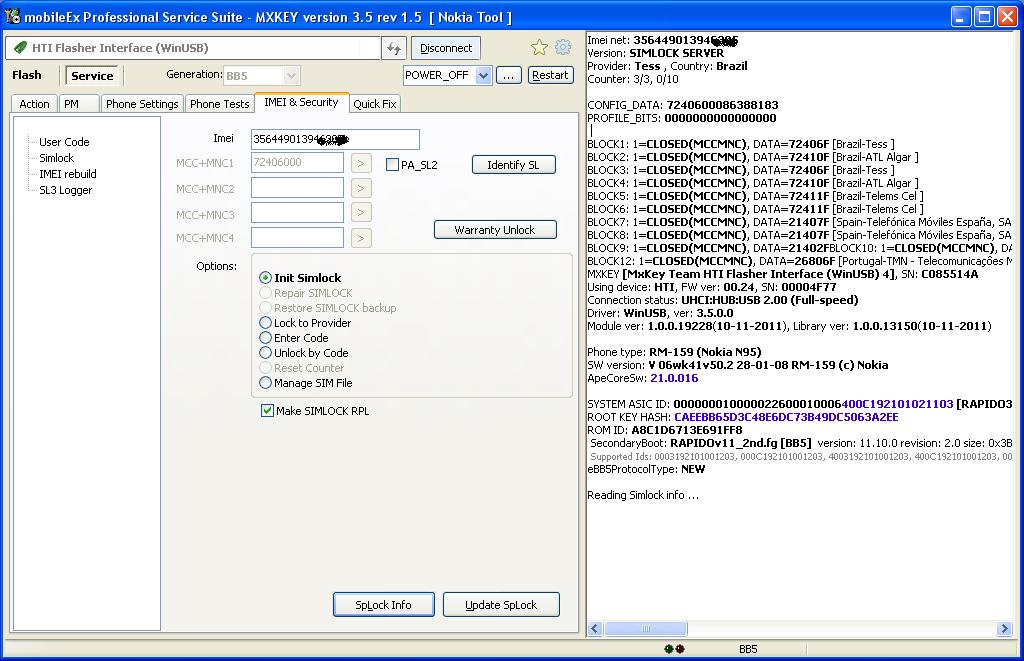Open the POWER_OFF mode dropdown
The height and width of the screenshot is (661, 1024).
coord(483,75)
